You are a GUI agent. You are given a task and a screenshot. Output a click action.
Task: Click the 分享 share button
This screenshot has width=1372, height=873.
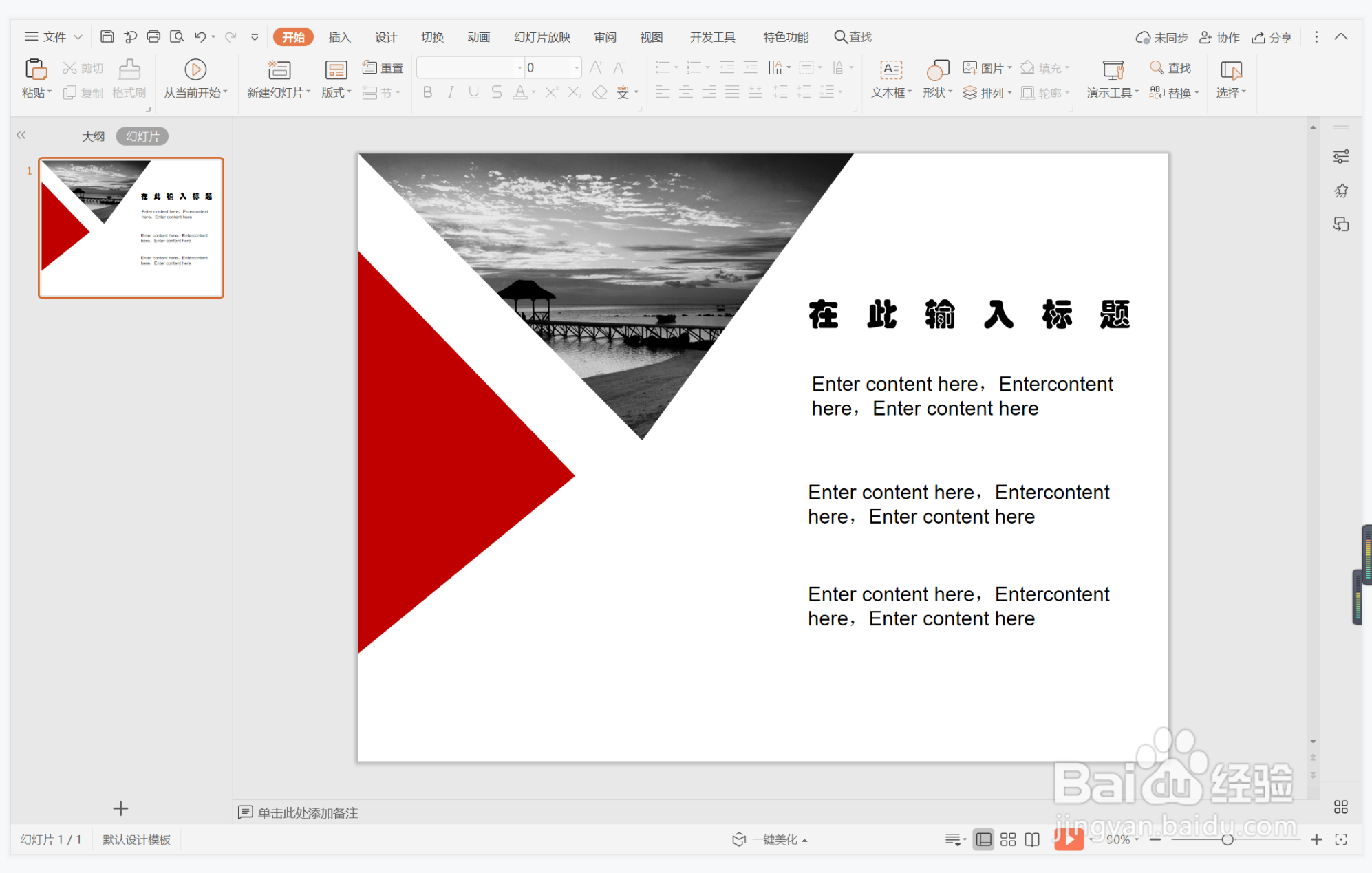[1272, 37]
